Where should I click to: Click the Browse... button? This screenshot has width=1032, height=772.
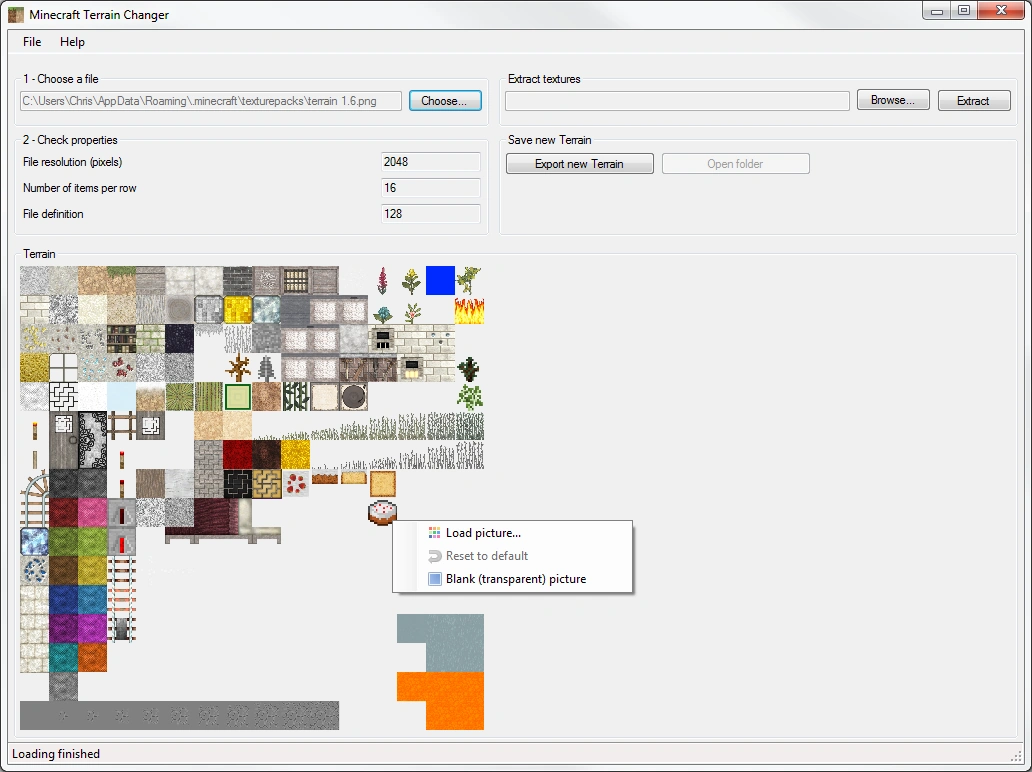(892, 100)
